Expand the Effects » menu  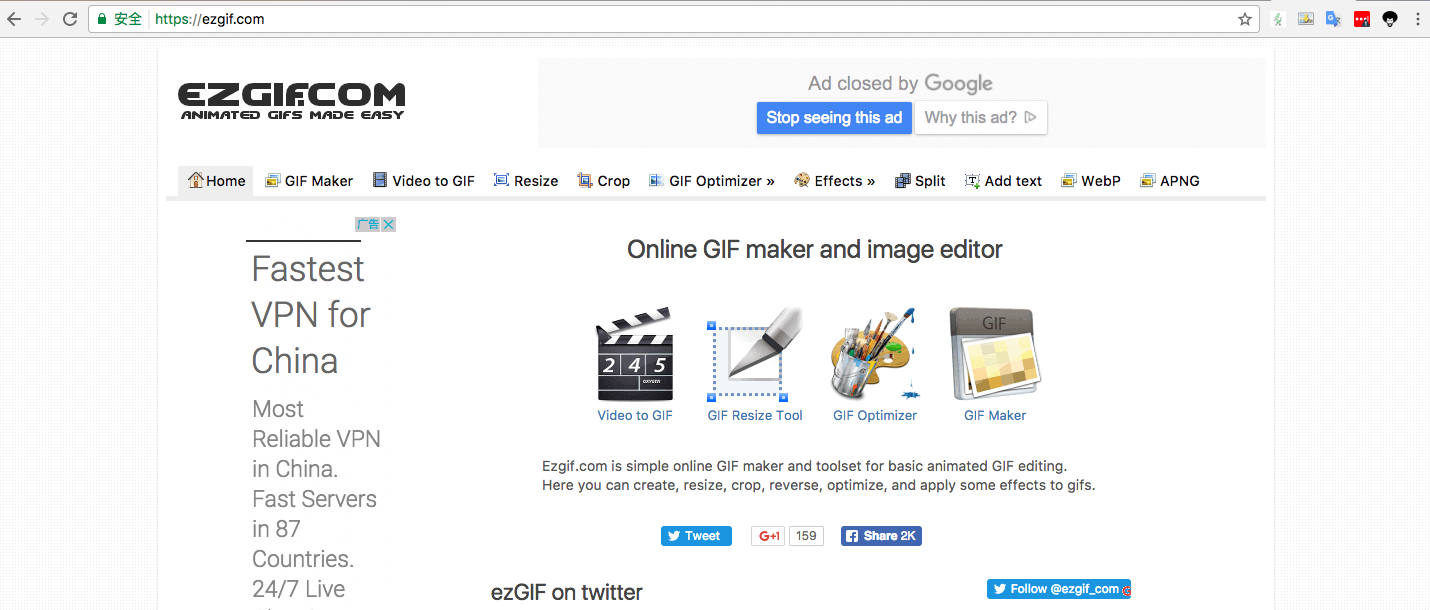(x=835, y=181)
